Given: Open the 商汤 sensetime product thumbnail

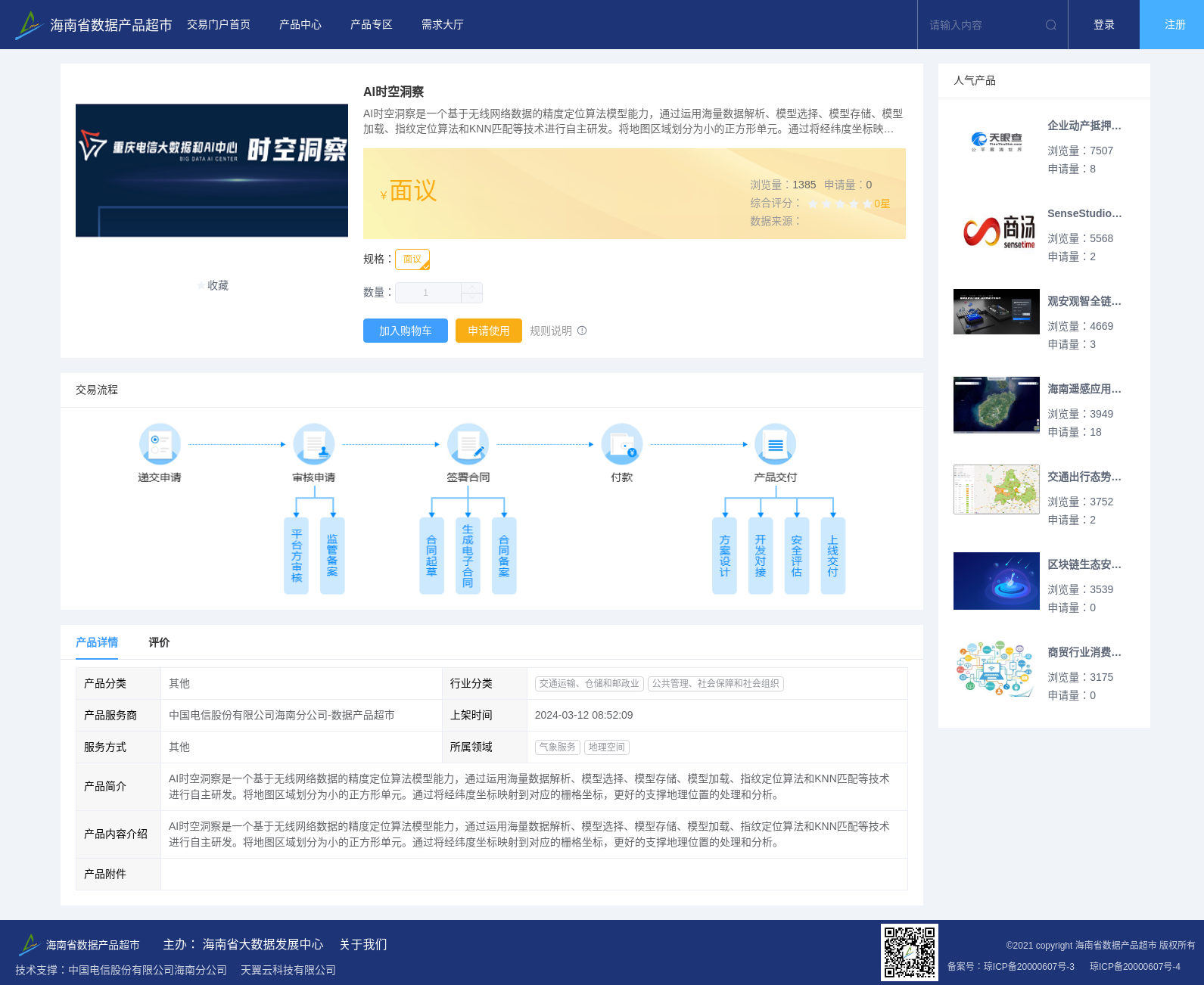Looking at the screenshot, I should [997, 230].
